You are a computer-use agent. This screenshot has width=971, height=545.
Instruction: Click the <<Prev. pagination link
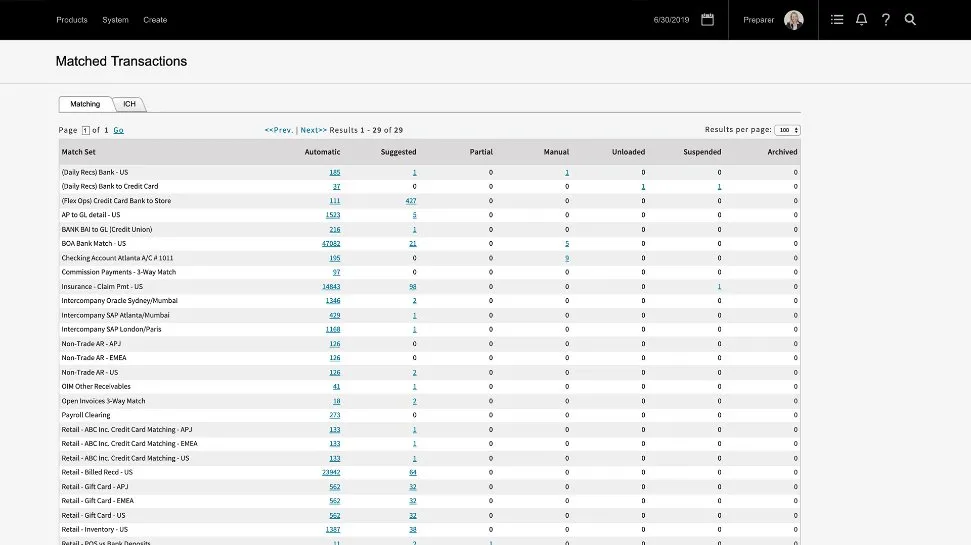[x=279, y=130]
